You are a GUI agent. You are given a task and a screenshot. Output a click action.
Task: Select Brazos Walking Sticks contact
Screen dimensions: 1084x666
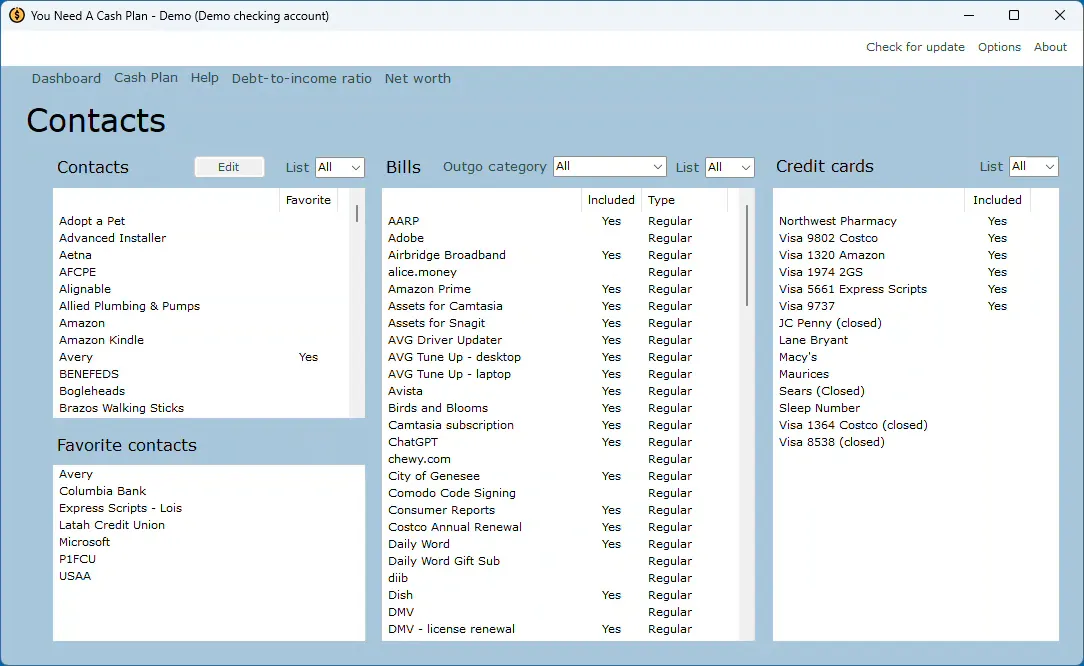tap(122, 408)
